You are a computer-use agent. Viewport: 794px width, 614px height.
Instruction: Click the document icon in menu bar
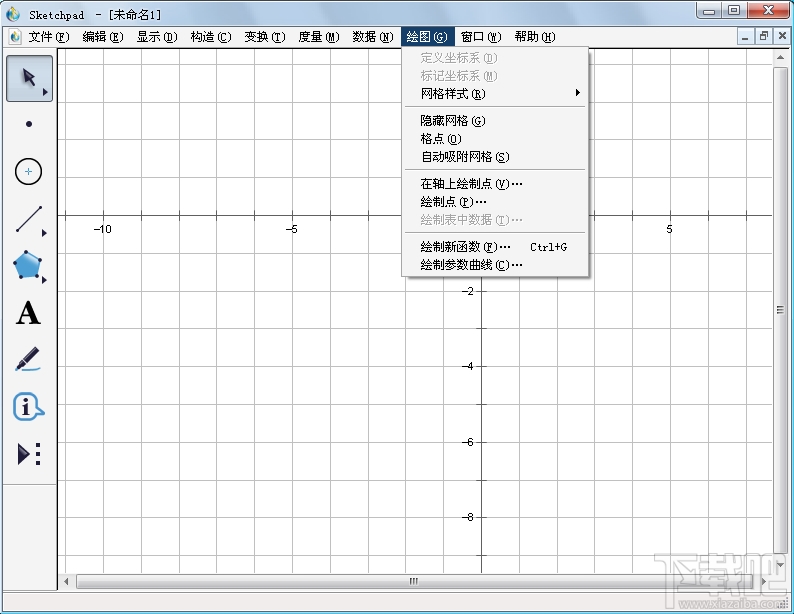click(x=15, y=36)
